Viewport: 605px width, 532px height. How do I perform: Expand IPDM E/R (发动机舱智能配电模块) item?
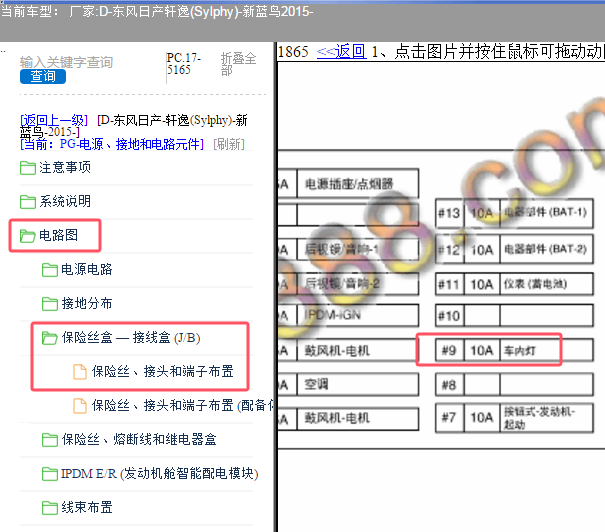pos(159,473)
